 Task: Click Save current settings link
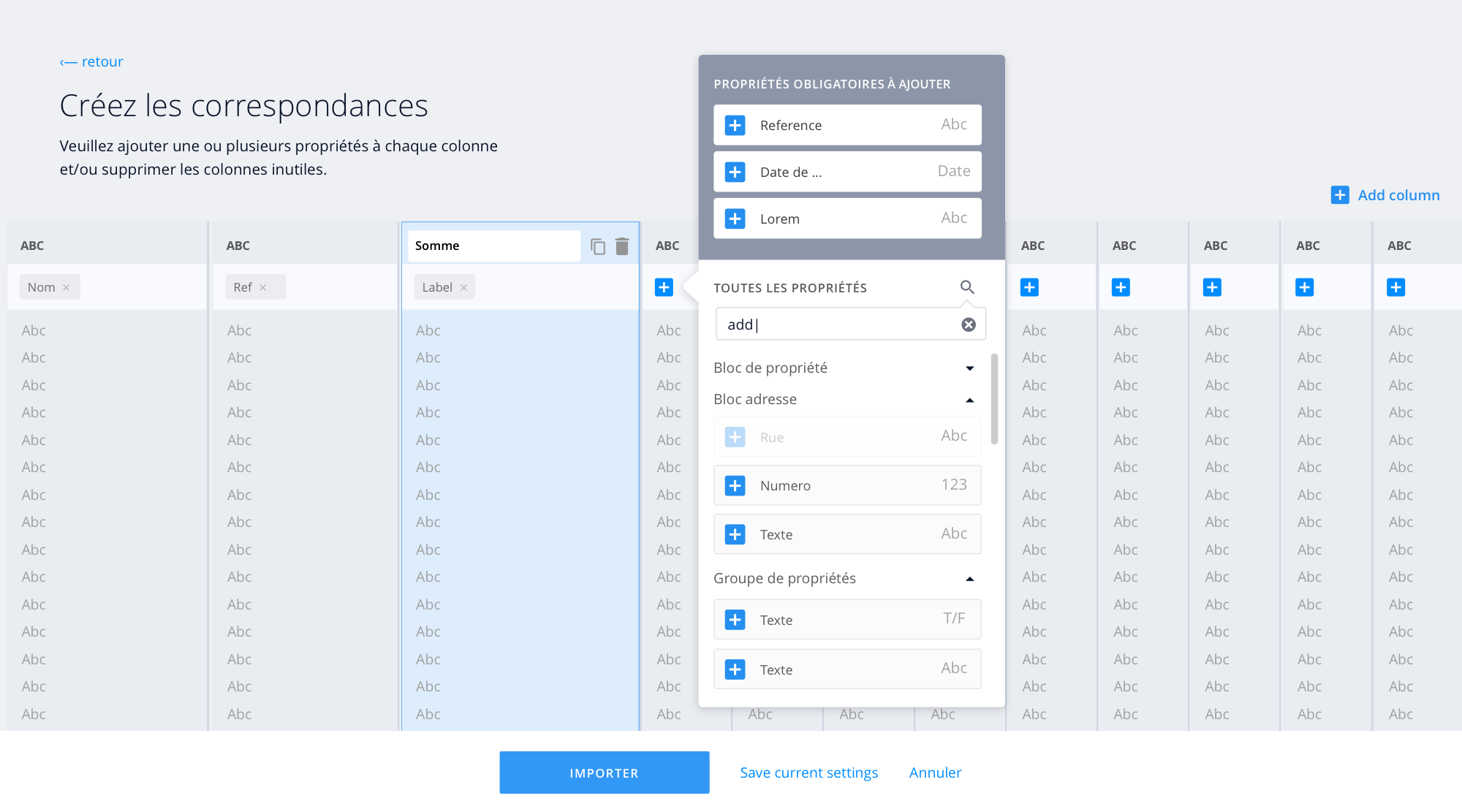click(808, 773)
